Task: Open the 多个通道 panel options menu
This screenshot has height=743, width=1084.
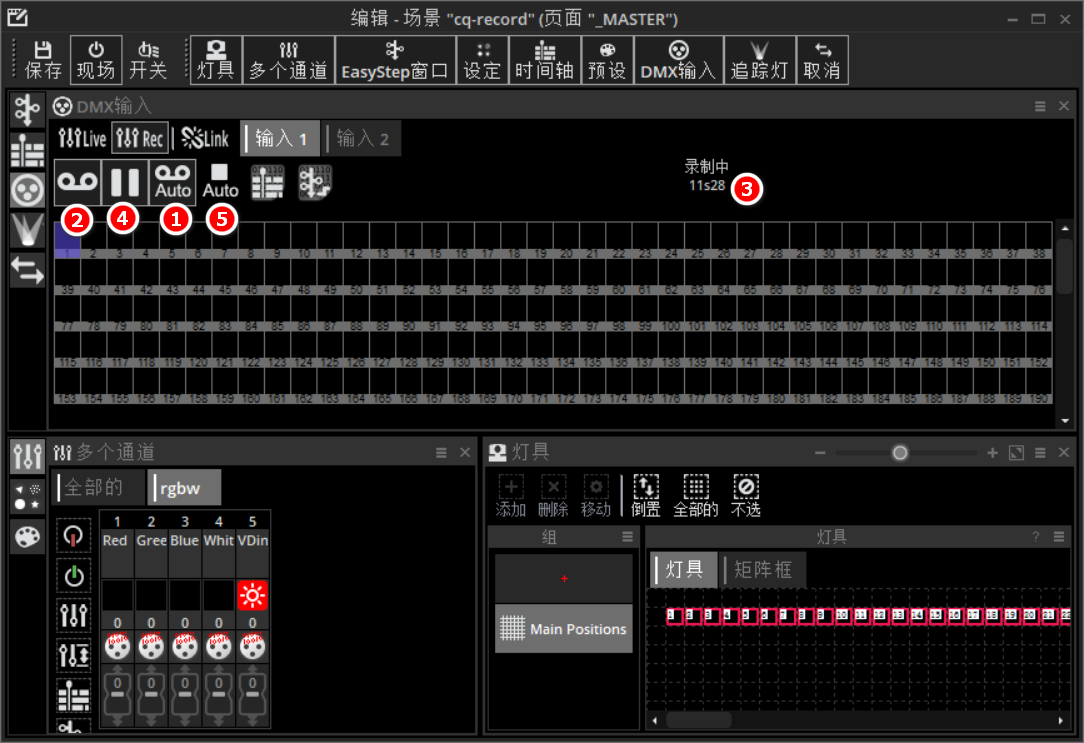Action: (441, 453)
